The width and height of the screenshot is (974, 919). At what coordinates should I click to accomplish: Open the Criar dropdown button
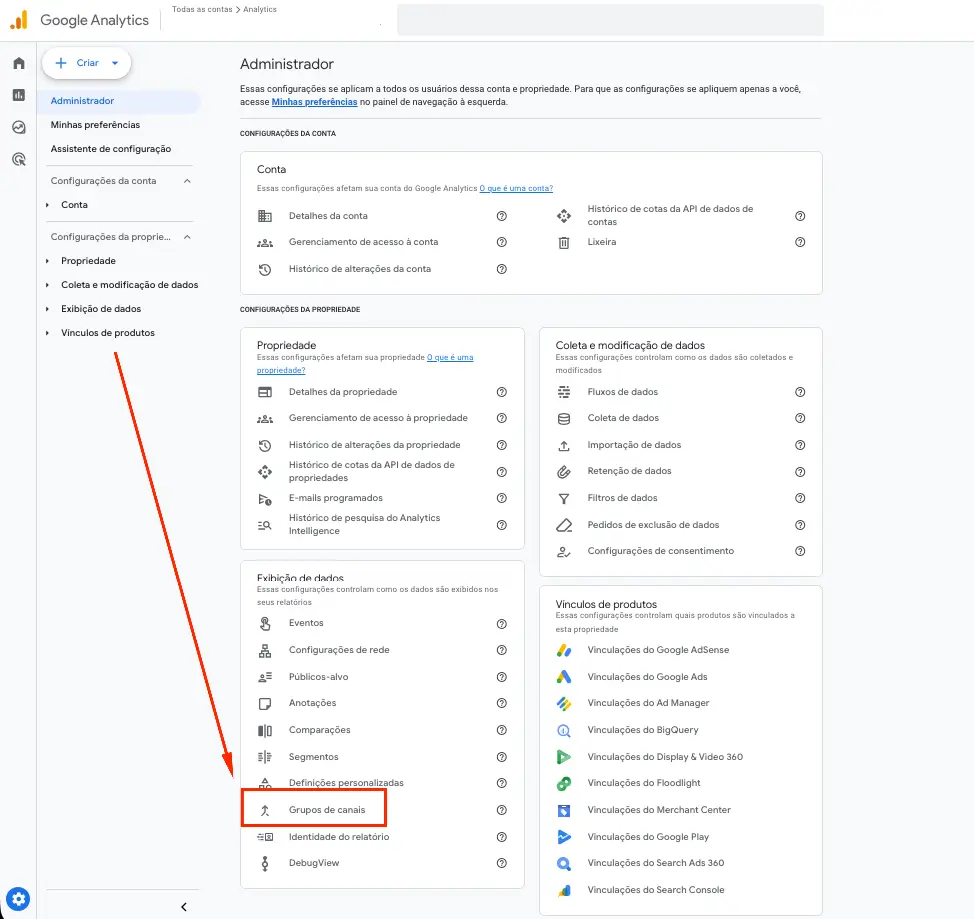(87, 63)
